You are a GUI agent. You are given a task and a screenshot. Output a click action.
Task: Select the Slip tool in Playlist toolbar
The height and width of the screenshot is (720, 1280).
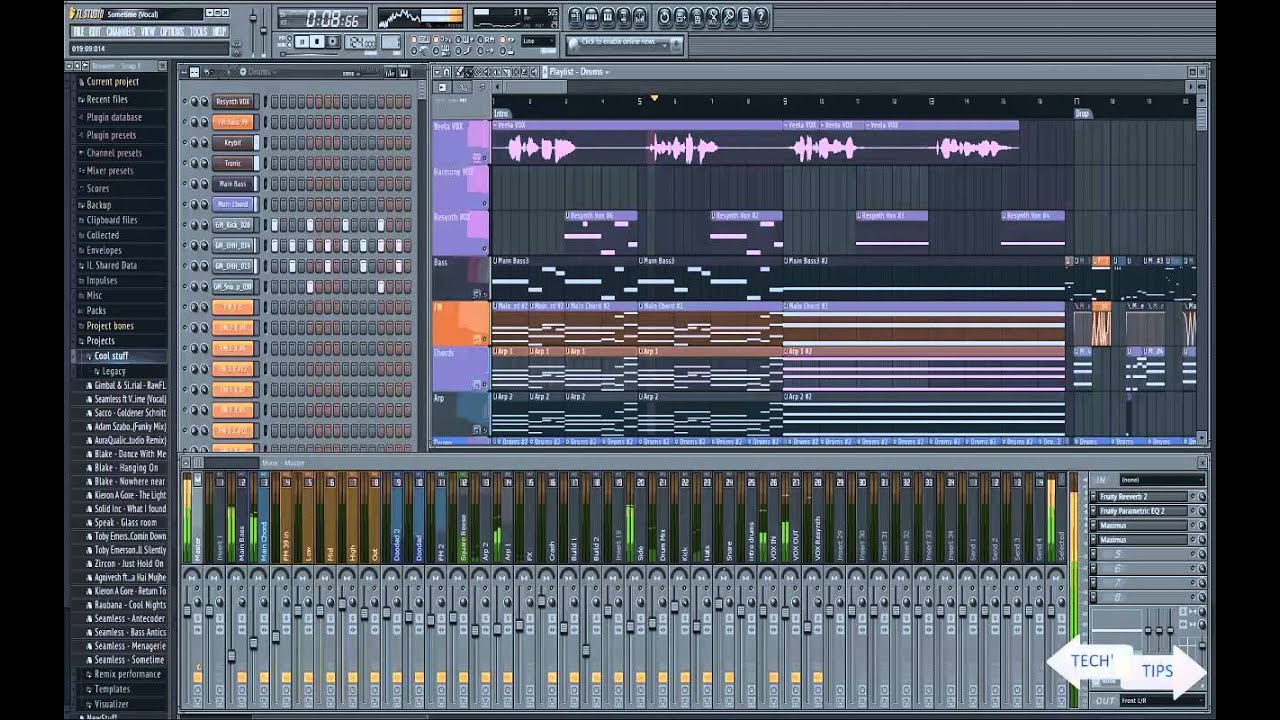496,72
